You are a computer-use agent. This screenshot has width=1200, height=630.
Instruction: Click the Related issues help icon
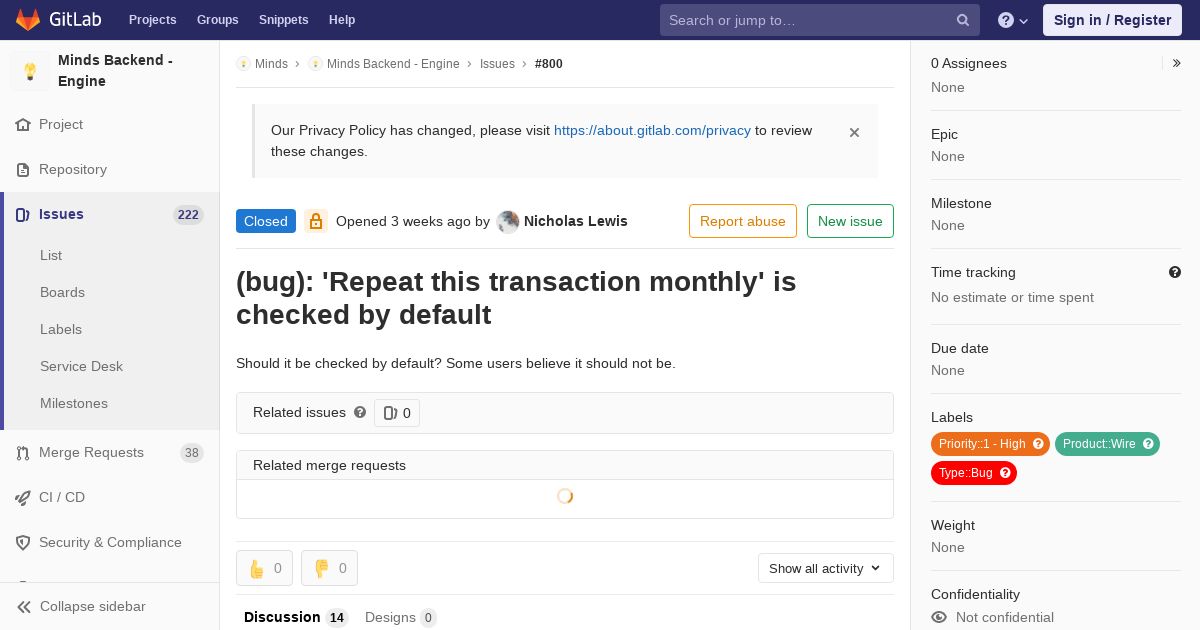360,412
